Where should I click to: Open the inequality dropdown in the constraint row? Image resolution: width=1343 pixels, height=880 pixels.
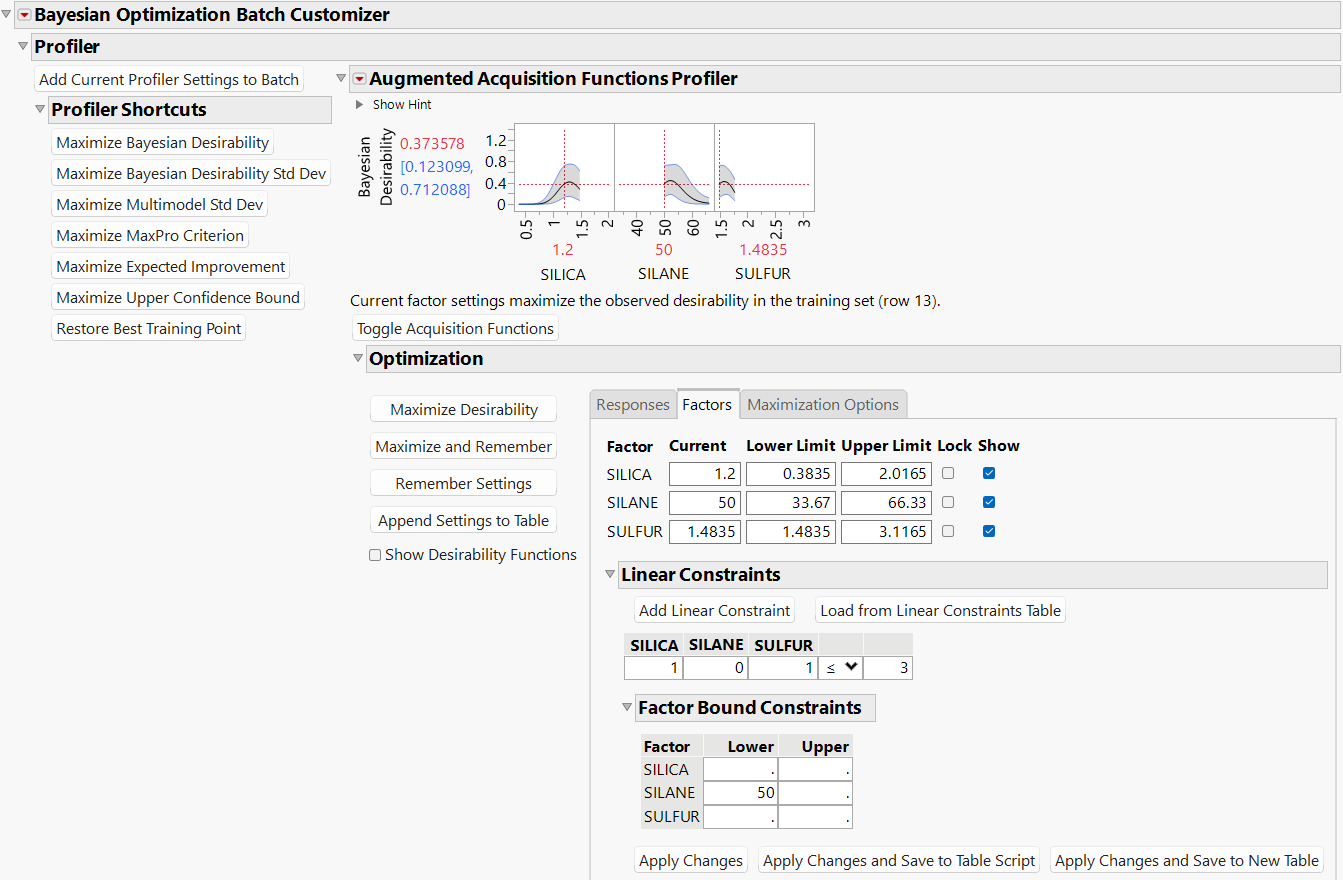[840, 667]
